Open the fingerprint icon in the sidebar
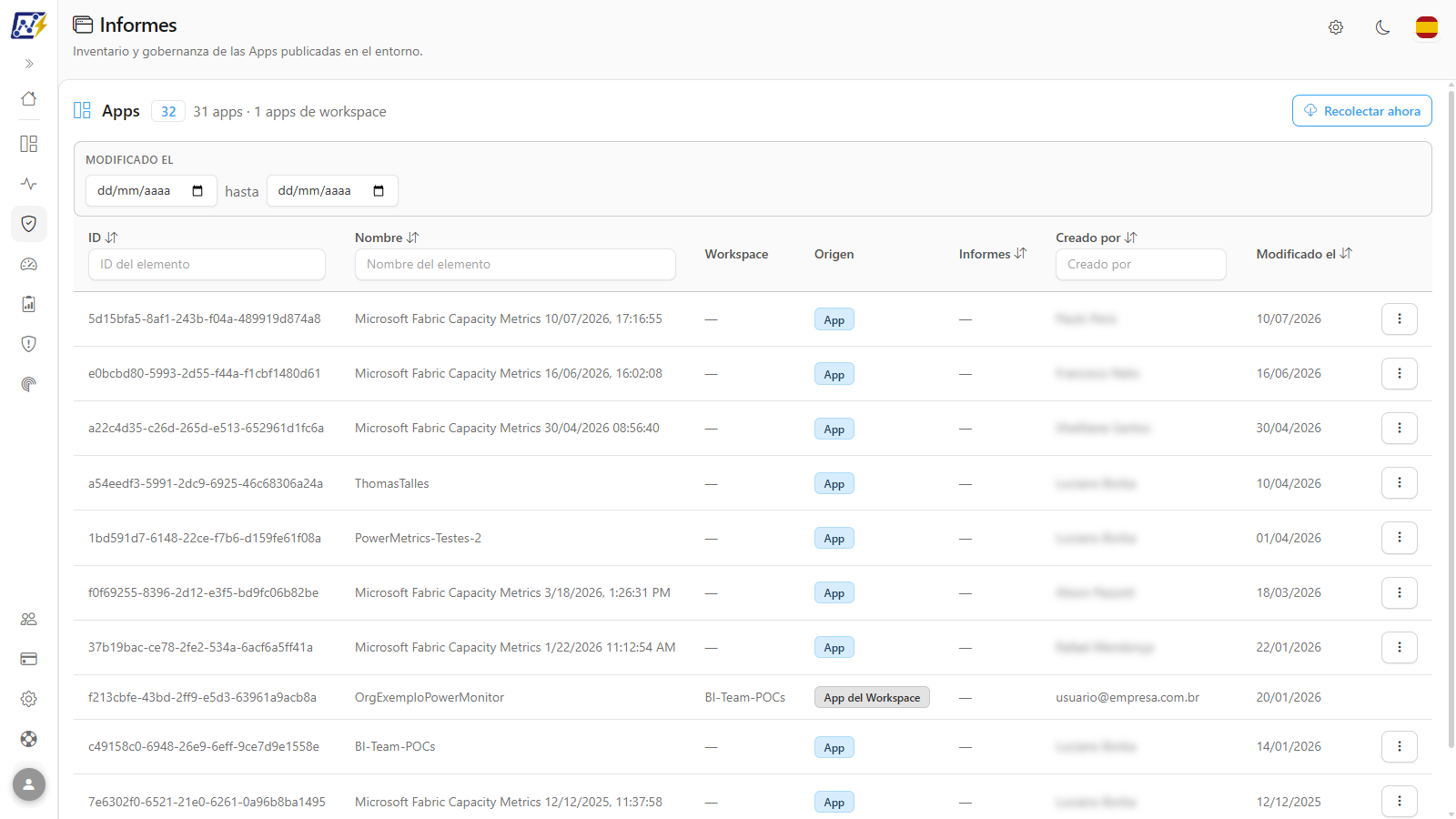This screenshot has width=1456, height=819. click(29, 384)
